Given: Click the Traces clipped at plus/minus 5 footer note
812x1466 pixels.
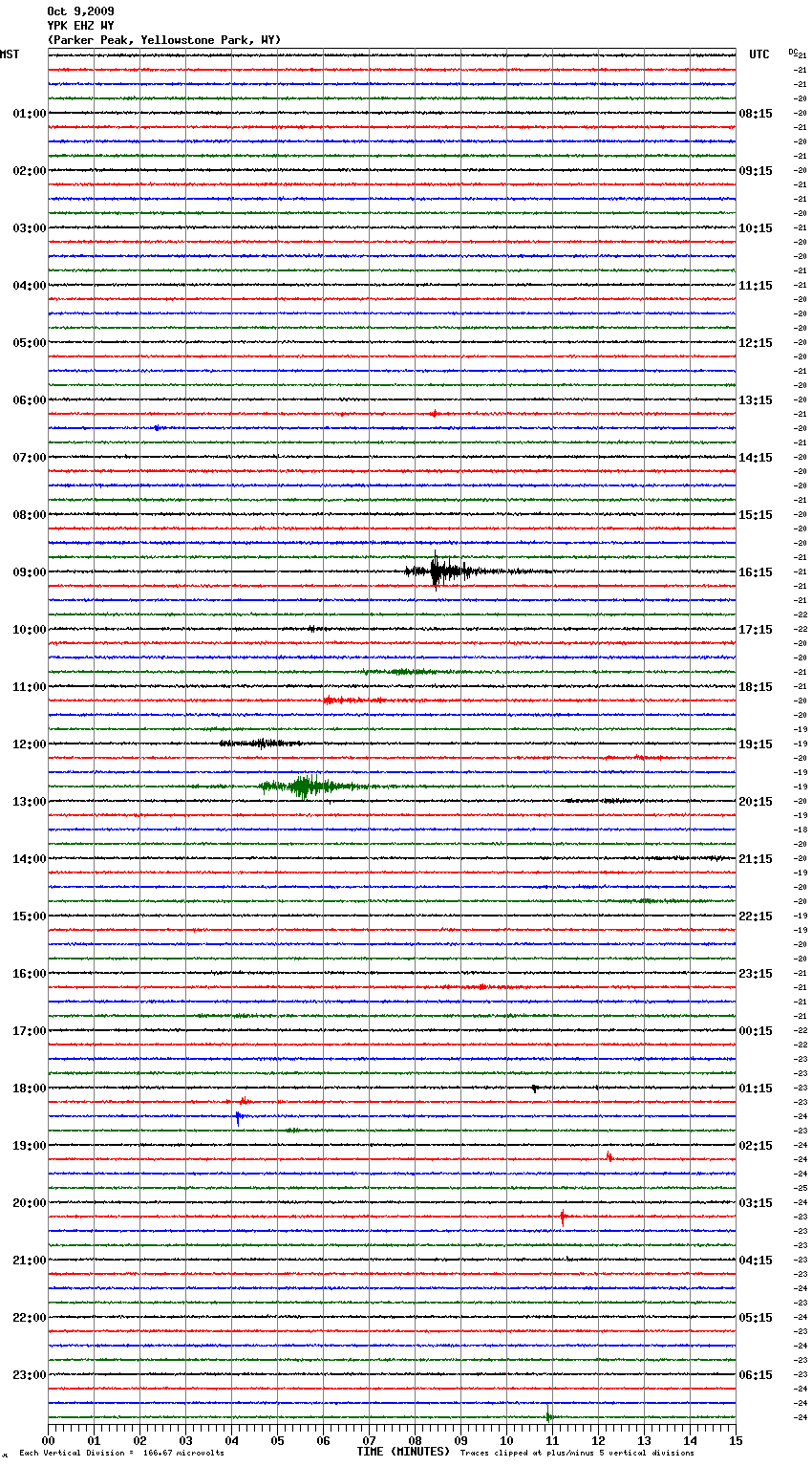Looking at the screenshot, I should click(x=577, y=1453).
